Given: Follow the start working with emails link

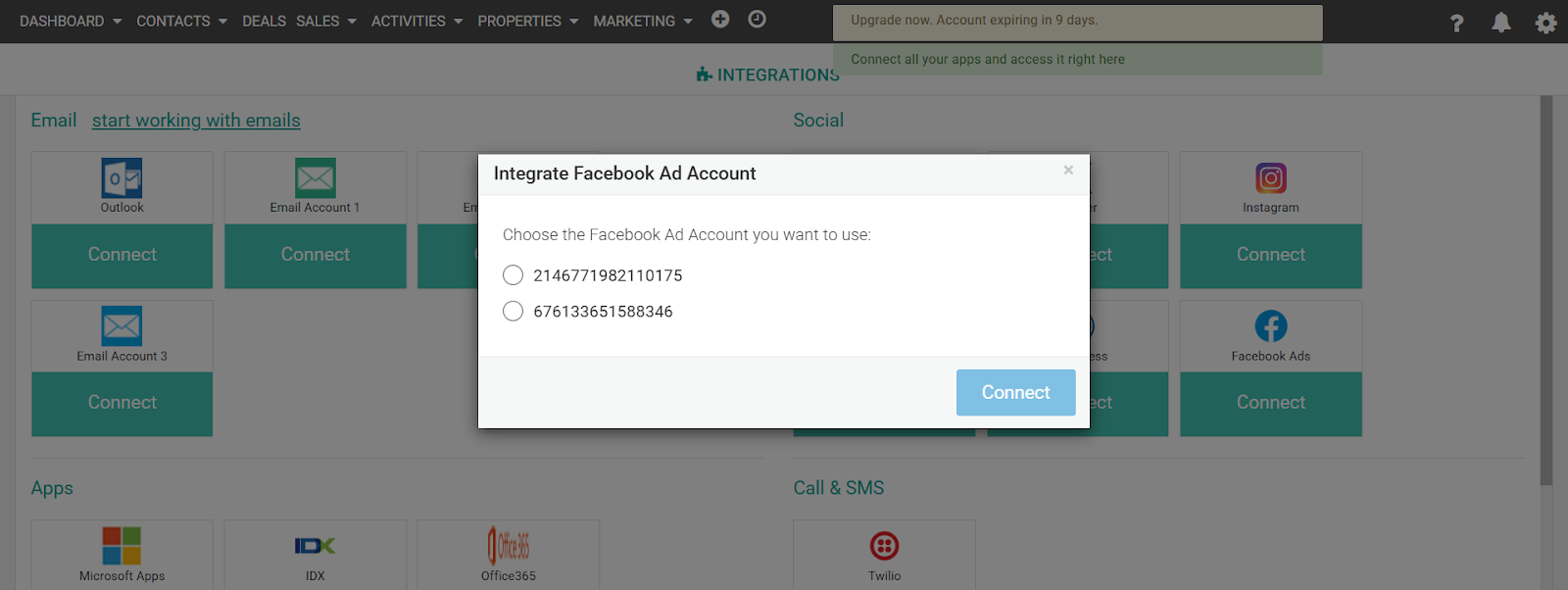Looking at the screenshot, I should [x=196, y=121].
